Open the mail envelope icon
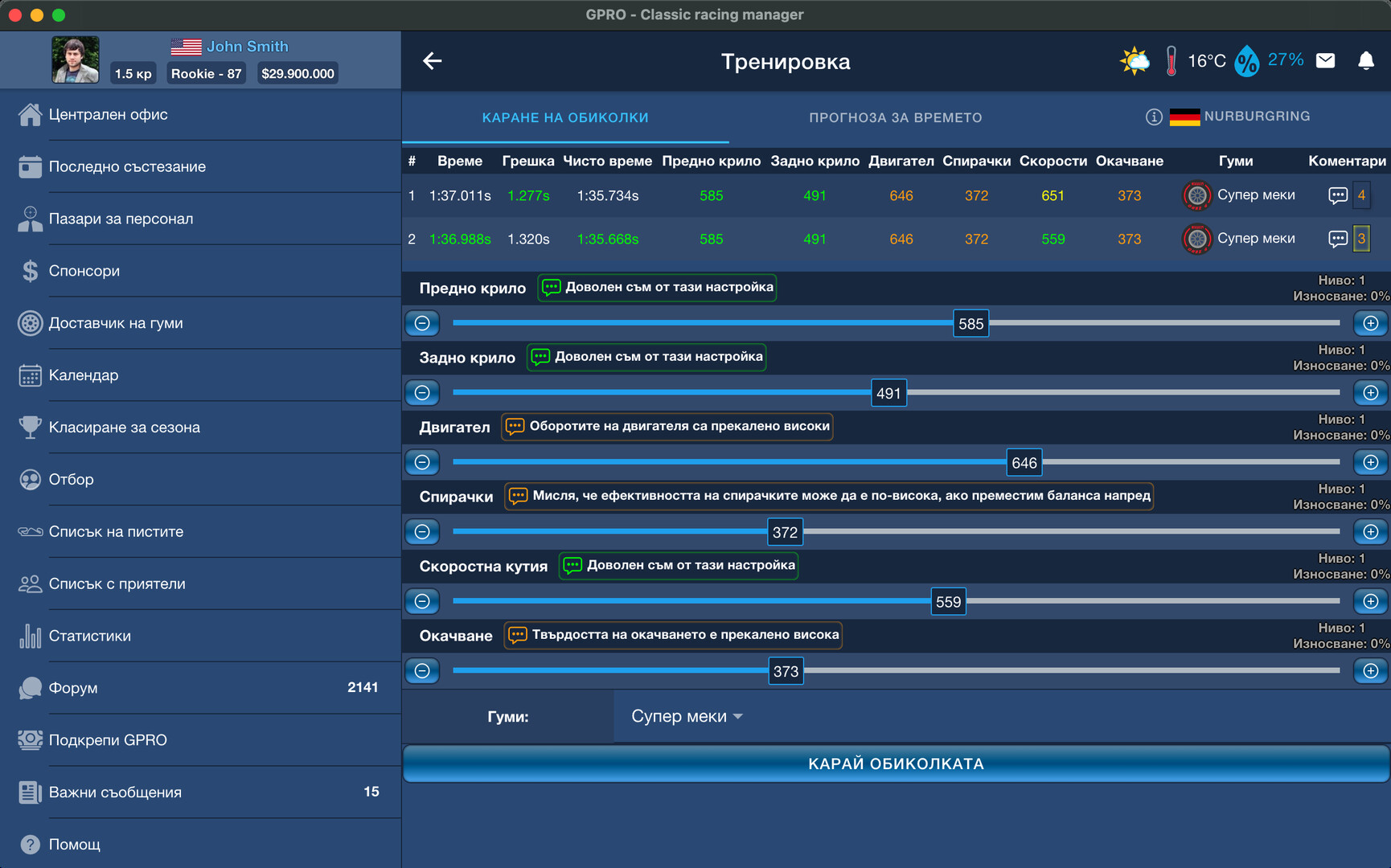This screenshot has width=1391, height=868. 1325,60
